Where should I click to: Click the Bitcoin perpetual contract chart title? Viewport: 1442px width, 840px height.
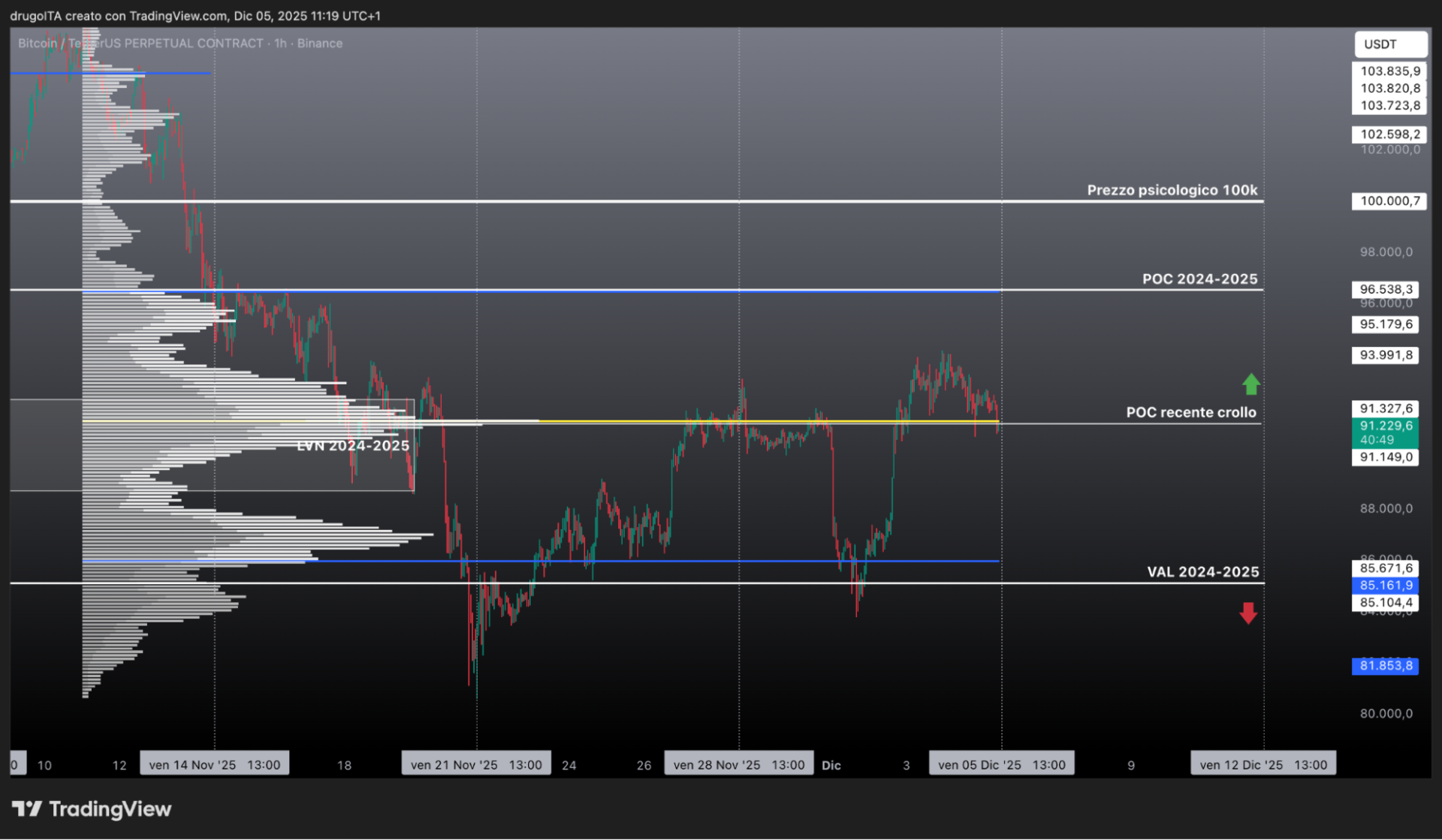coord(180,44)
